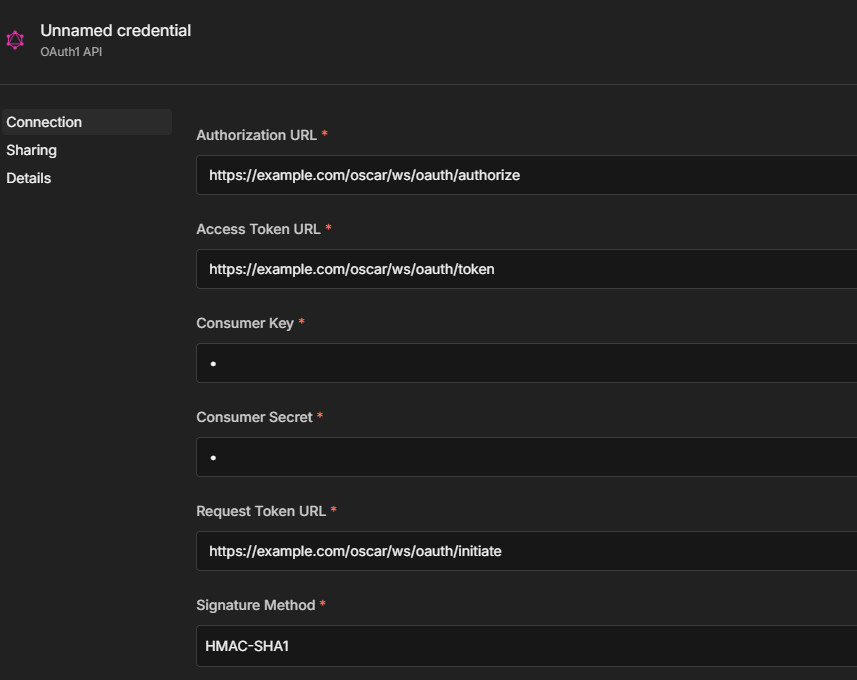Click the pink credential type icon
This screenshot has height=680, width=857.
(x=15, y=40)
